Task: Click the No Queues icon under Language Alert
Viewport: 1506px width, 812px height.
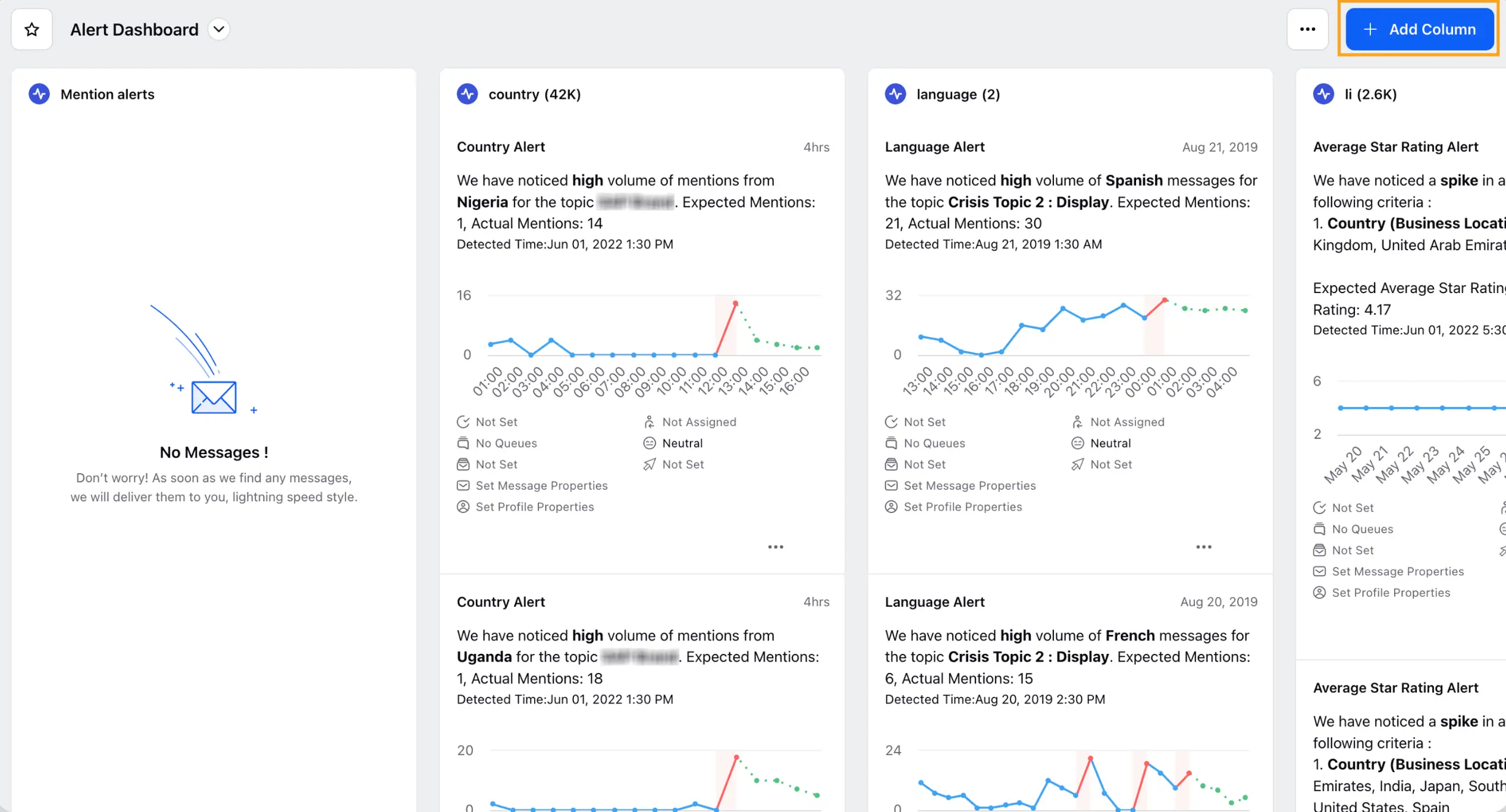Action: pos(891,443)
